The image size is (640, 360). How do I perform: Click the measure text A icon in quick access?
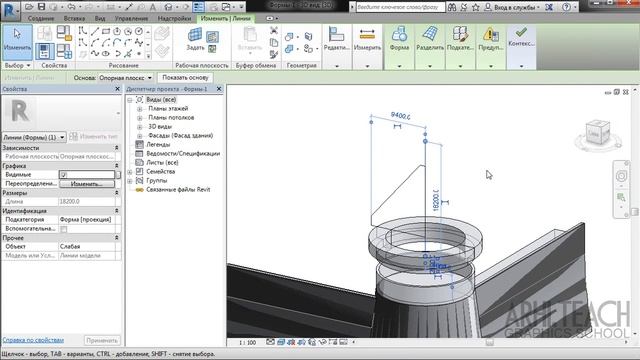pyautogui.click(x=153, y=7)
